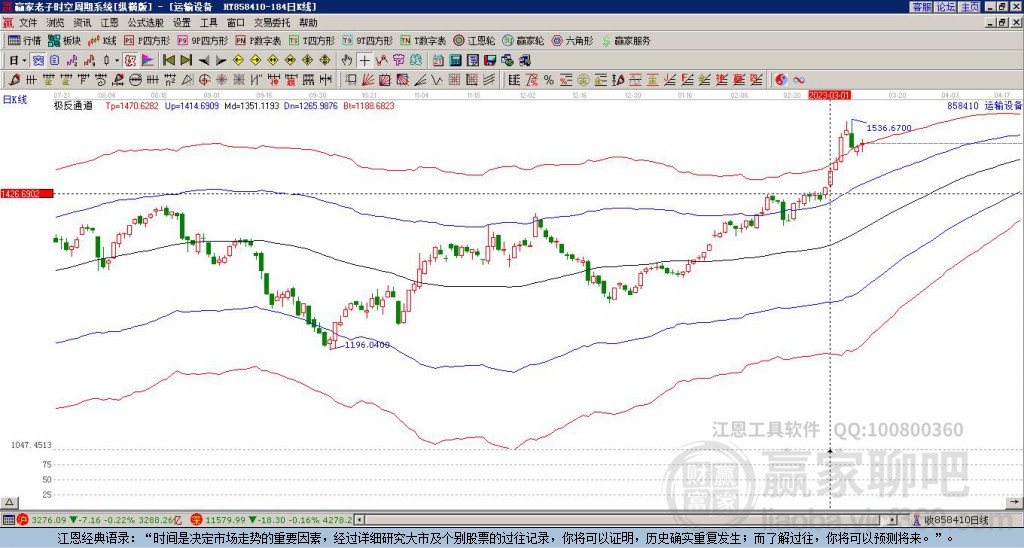The image size is (1024, 548).
Task: Open the 江恩 menu
Action: [110, 23]
